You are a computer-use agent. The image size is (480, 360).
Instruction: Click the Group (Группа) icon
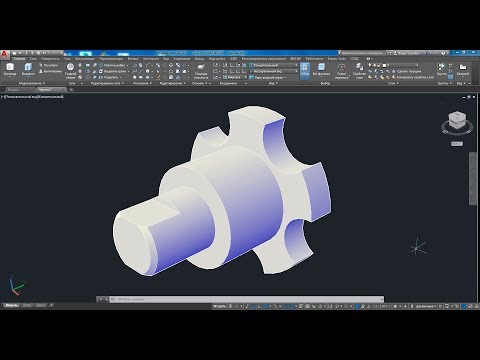pos(441,69)
